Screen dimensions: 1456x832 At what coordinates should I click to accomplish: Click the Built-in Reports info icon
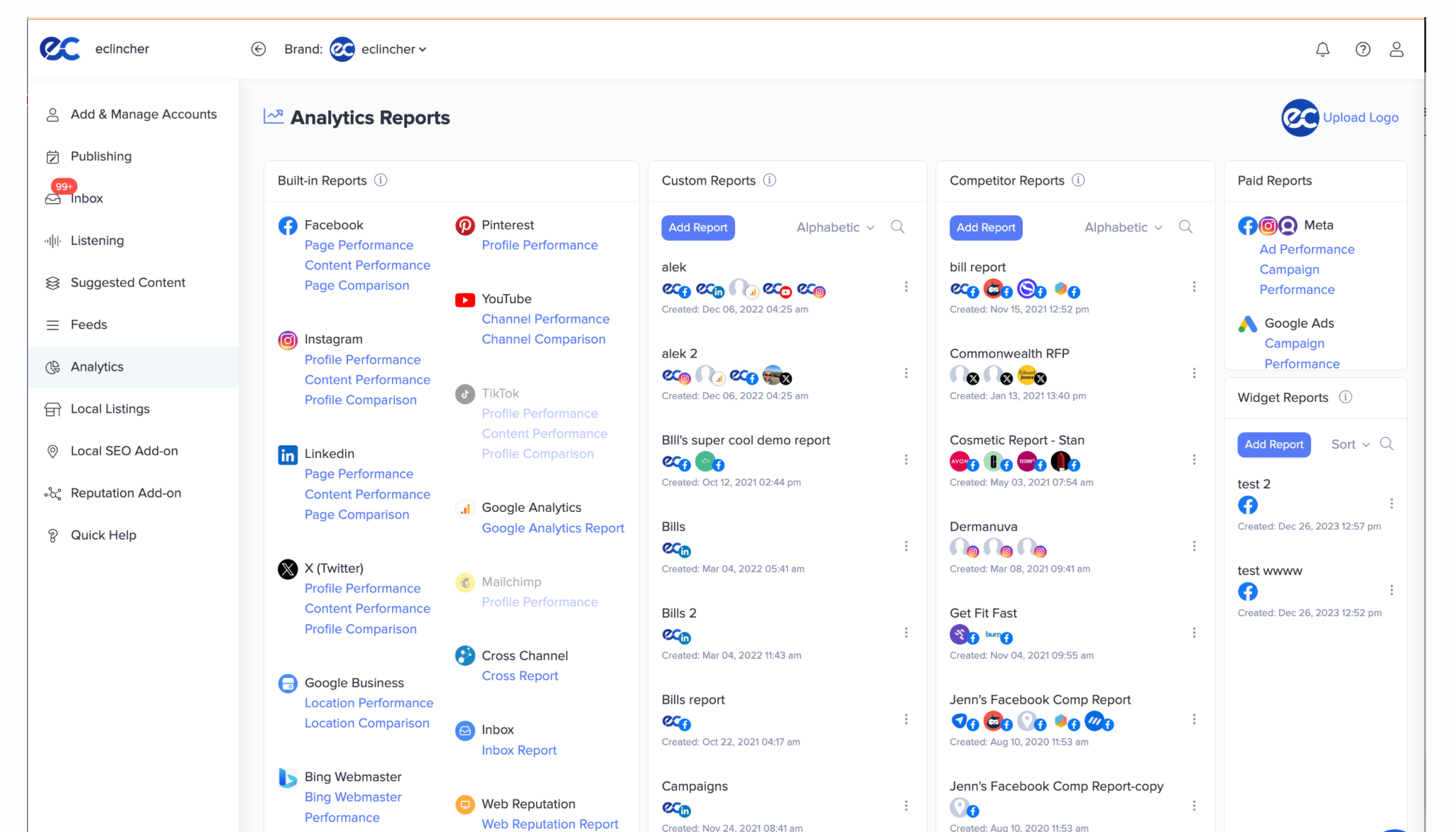[x=381, y=180]
